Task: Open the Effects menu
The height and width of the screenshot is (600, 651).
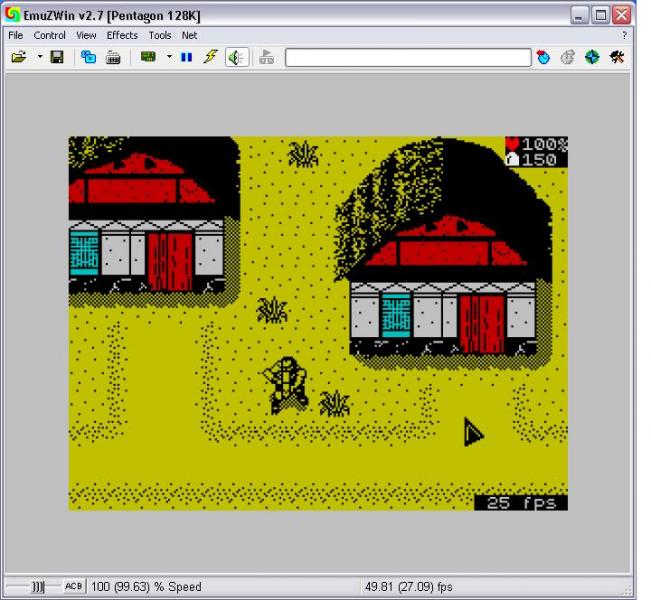Action: point(122,35)
